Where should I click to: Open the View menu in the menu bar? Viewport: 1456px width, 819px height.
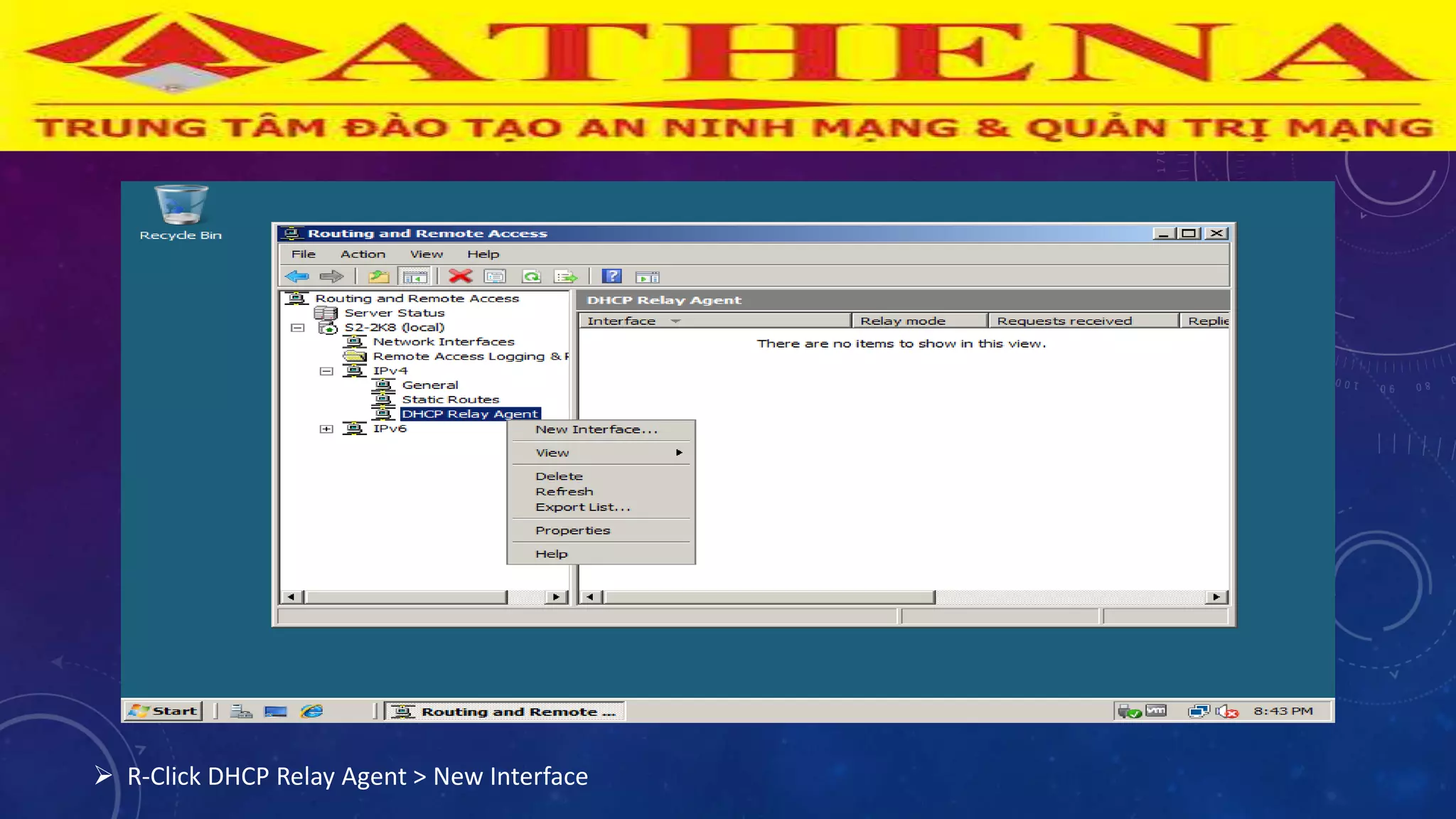click(426, 254)
